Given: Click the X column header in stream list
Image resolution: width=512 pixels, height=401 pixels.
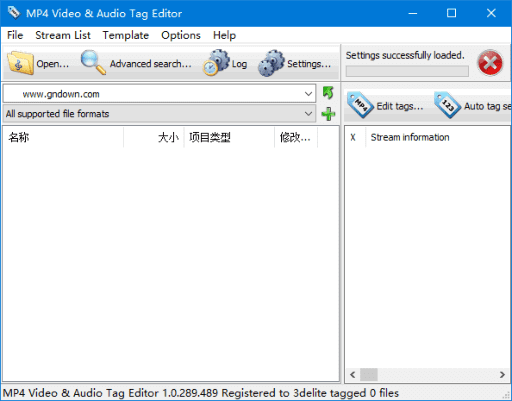Looking at the screenshot, I should [x=355, y=137].
